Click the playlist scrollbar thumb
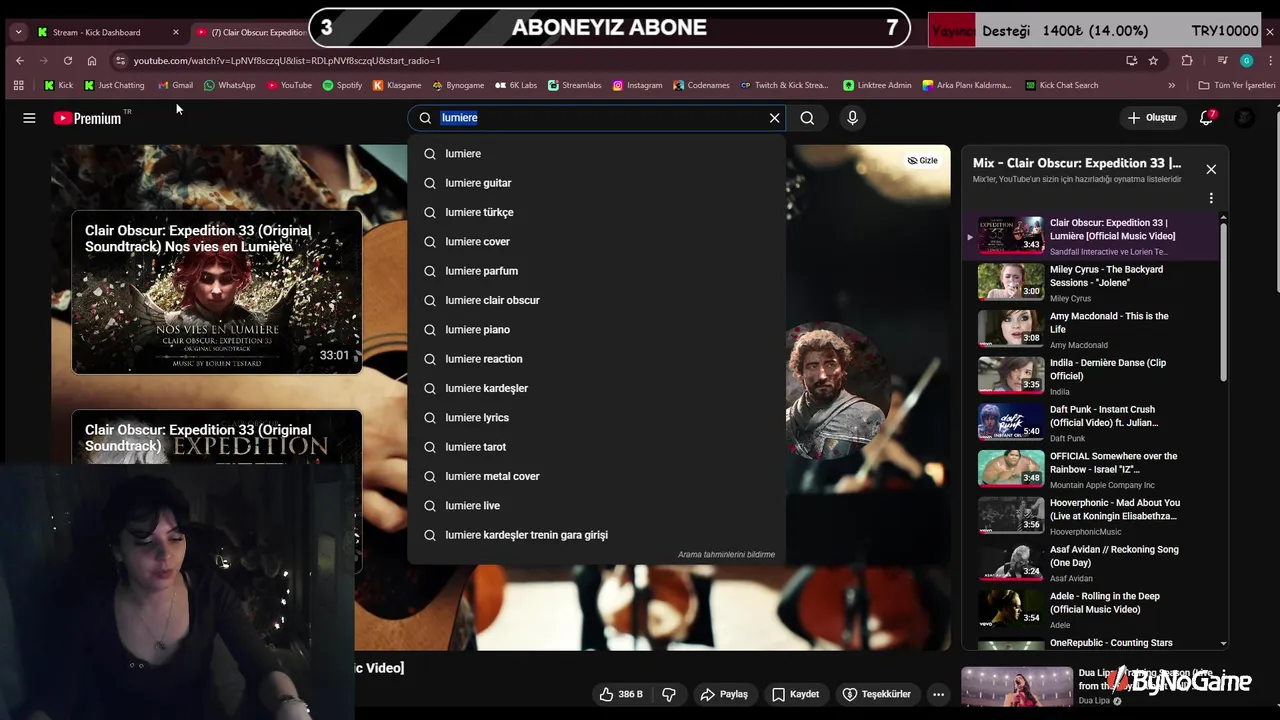The width and height of the screenshot is (1280, 720). 1223,300
